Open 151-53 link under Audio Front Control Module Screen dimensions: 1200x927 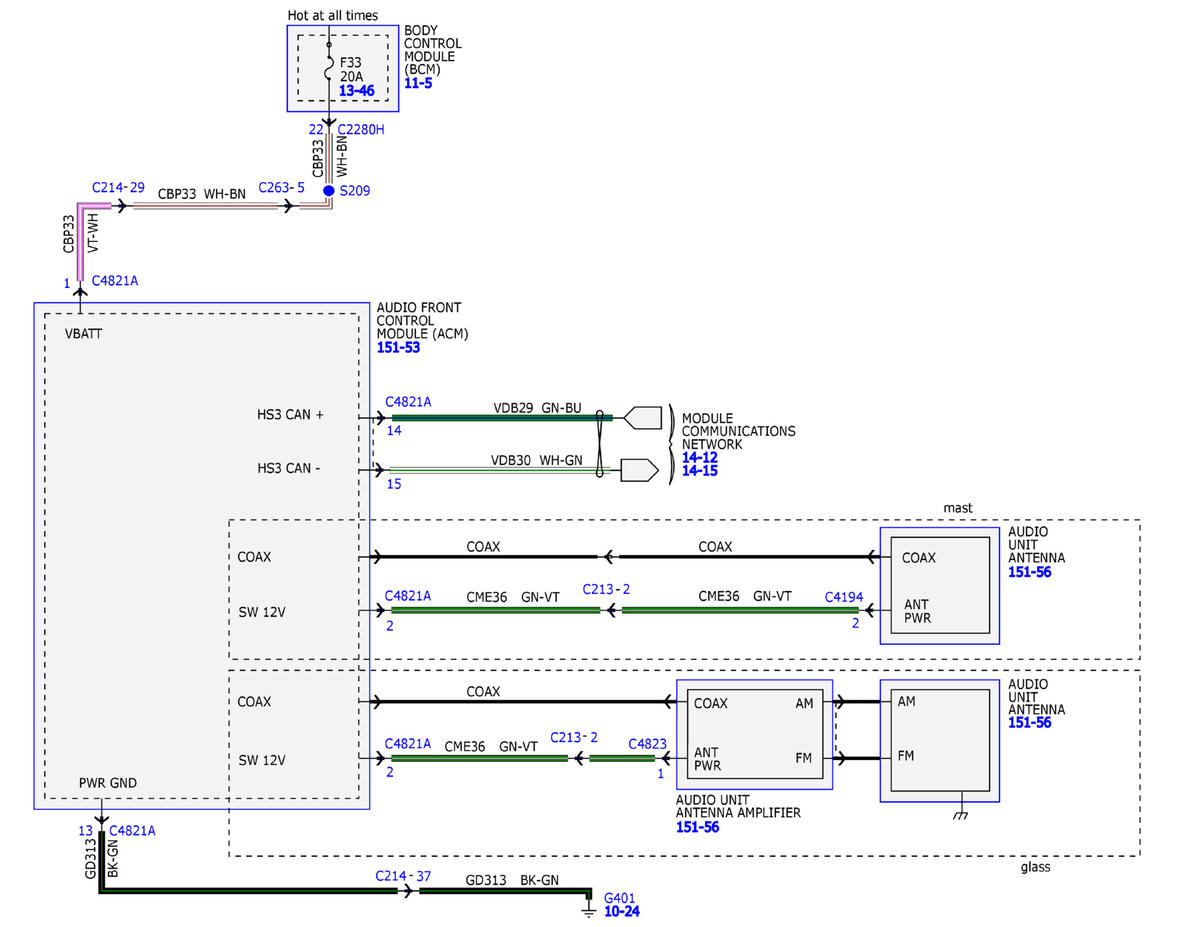coord(398,347)
